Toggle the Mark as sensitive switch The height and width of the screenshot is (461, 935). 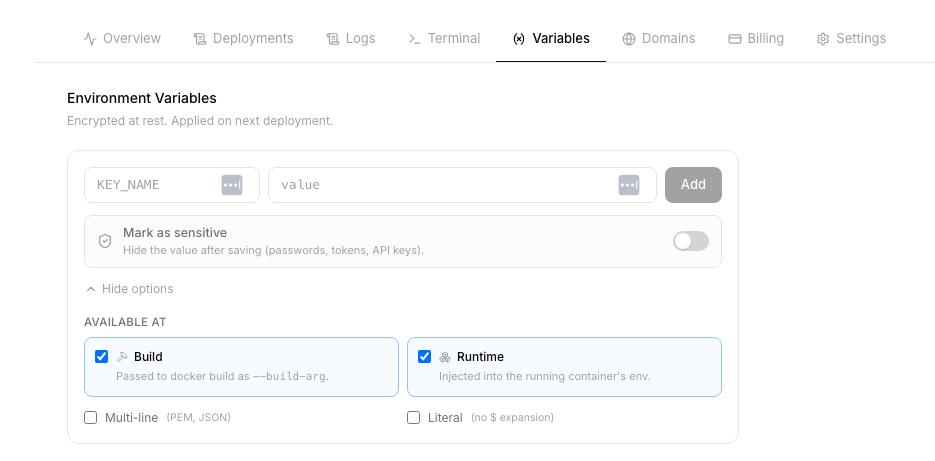click(x=691, y=242)
